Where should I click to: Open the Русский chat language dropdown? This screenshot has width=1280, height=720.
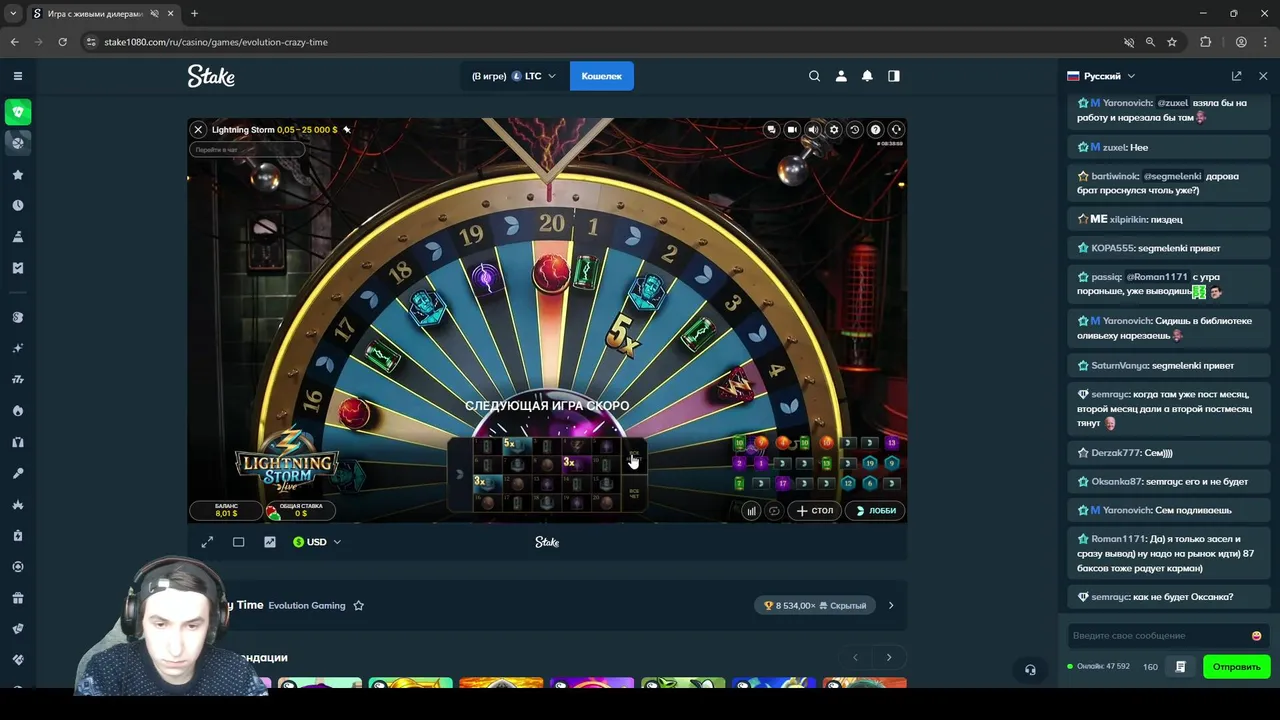pos(1101,76)
